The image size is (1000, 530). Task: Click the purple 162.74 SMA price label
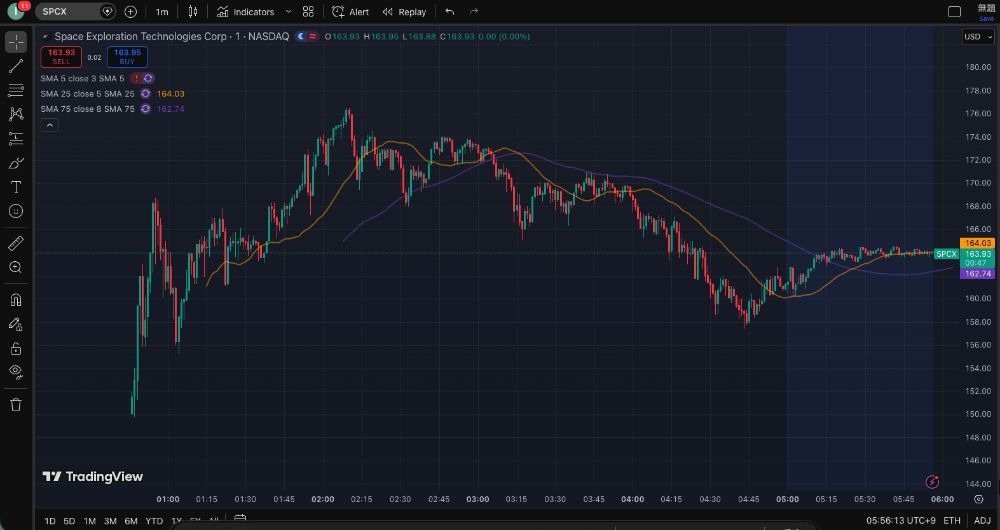(x=977, y=274)
